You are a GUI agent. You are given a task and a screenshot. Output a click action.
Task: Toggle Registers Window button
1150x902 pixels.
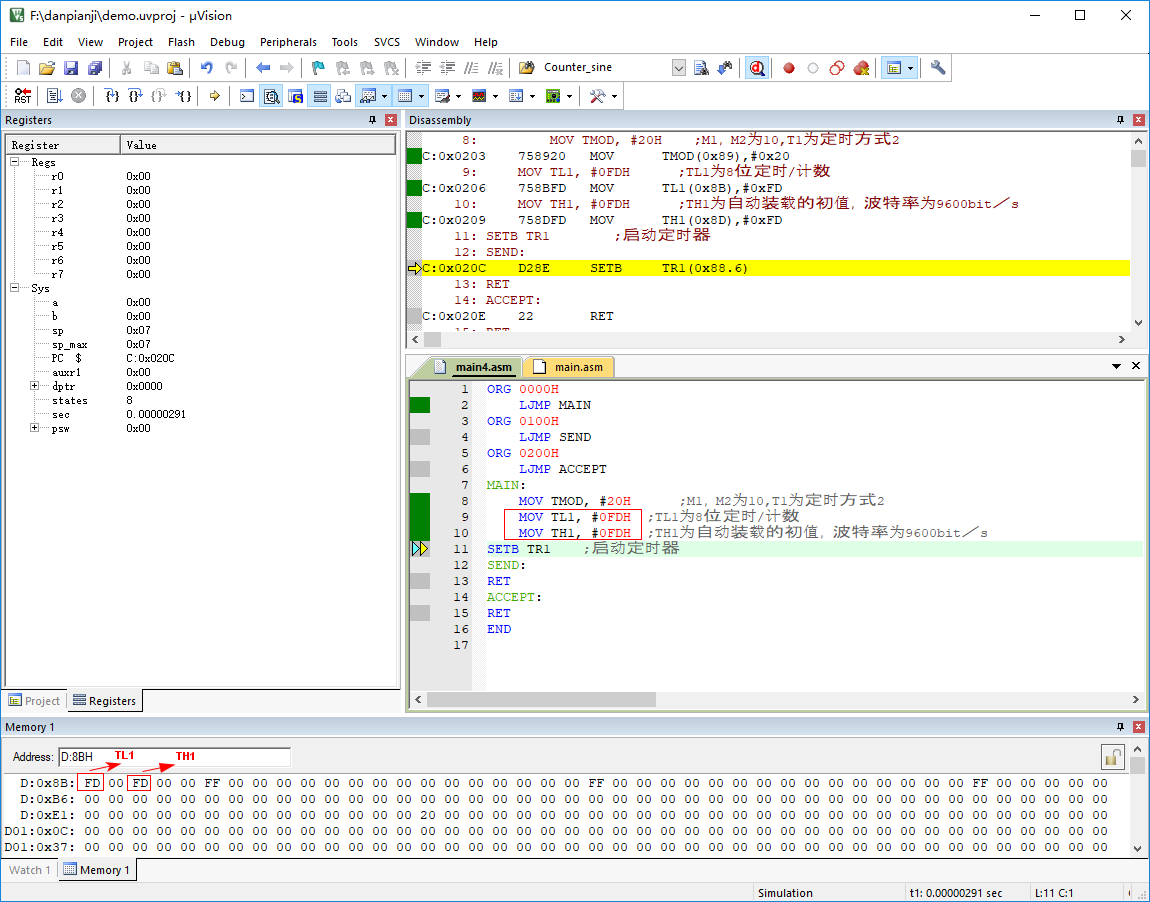[x=320, y=96]
